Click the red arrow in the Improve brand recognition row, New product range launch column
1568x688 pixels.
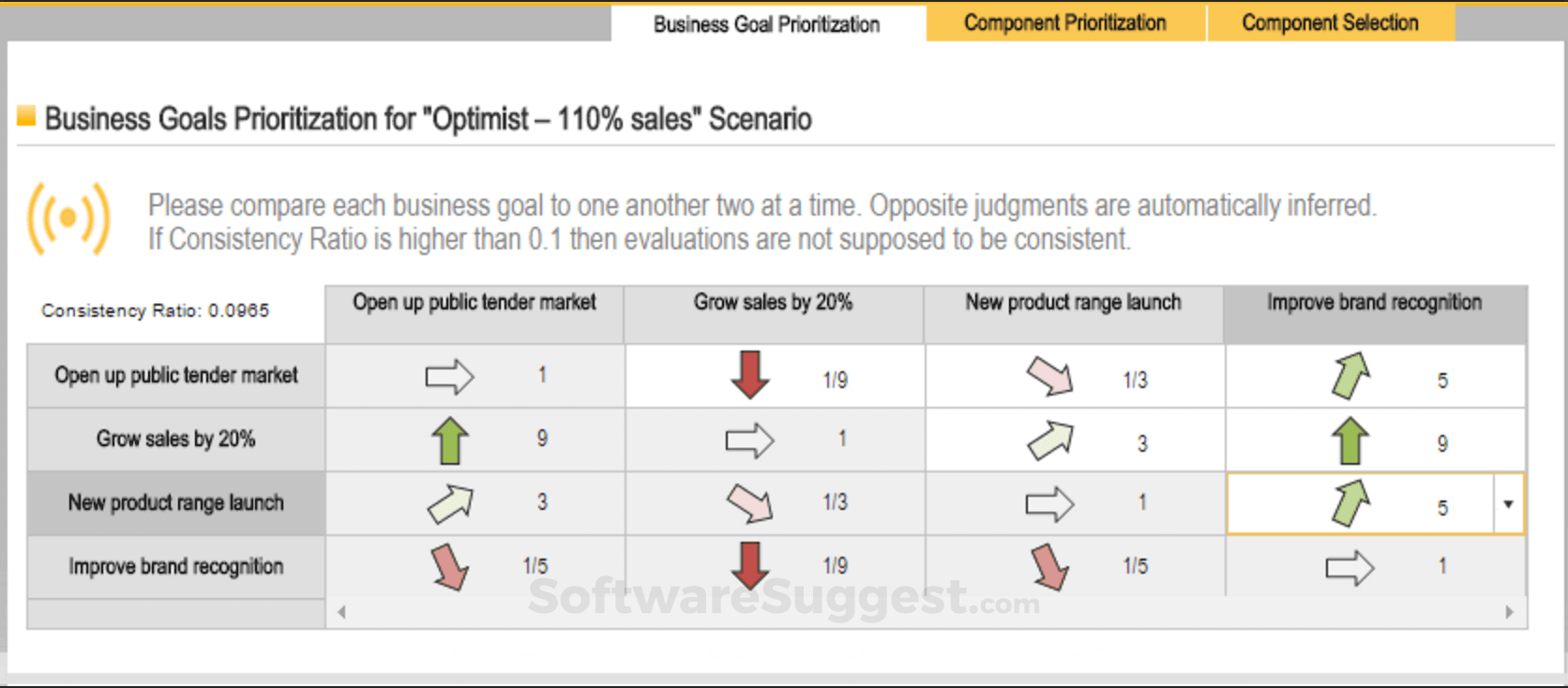(x=1049, y=567)
